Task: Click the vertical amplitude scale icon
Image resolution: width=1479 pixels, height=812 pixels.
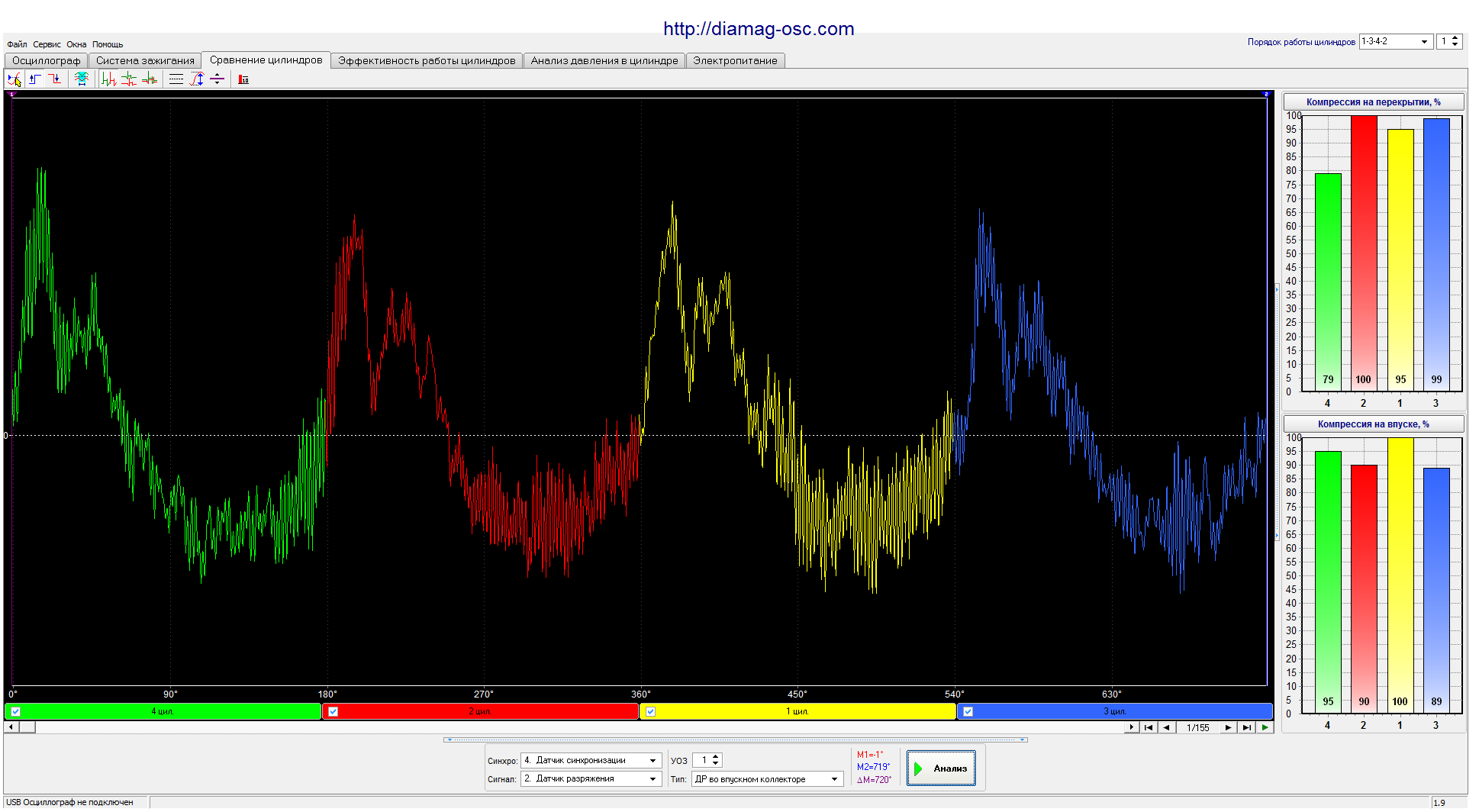Action: [197, 79]
